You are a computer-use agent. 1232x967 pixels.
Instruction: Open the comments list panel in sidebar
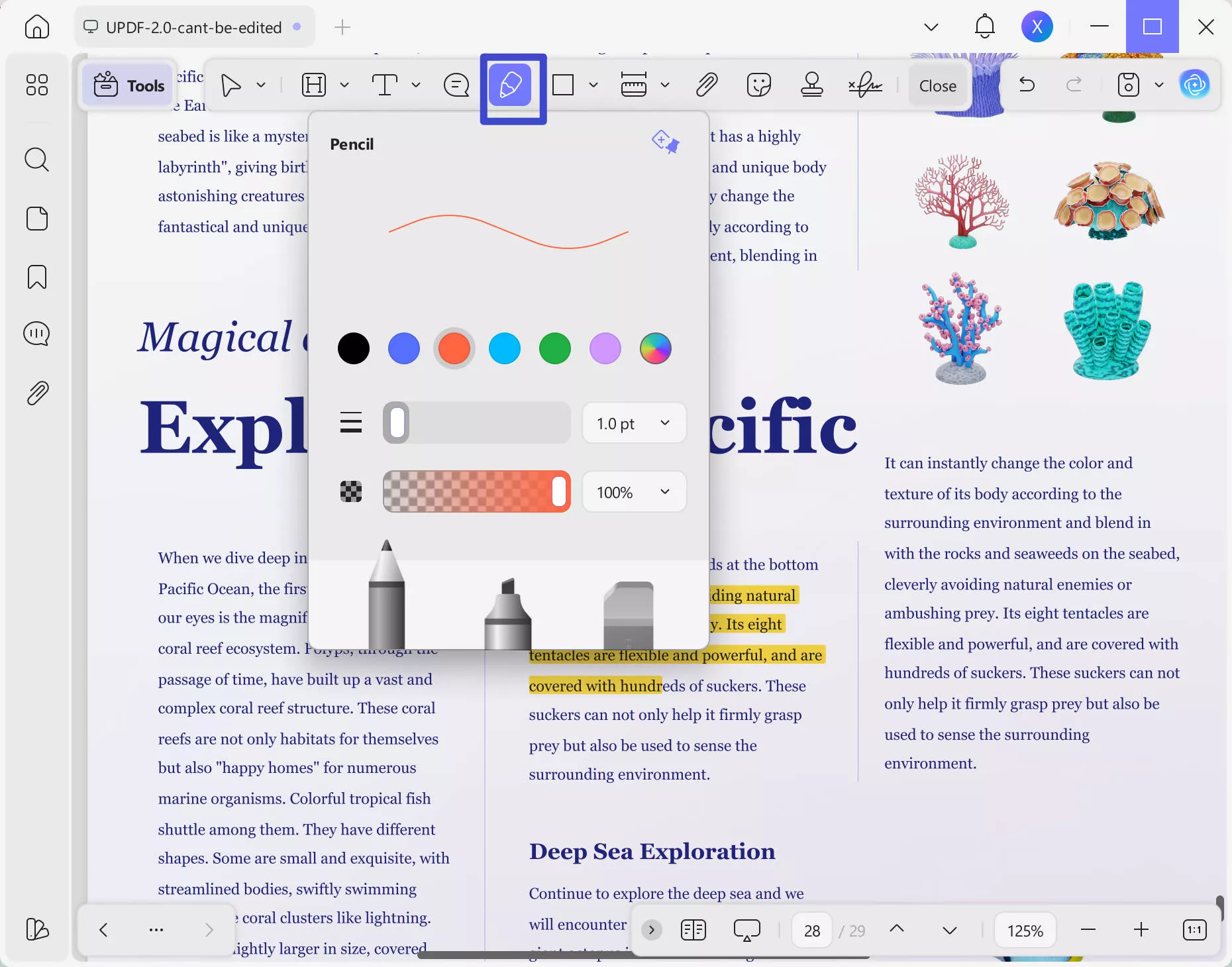[37, 334]
